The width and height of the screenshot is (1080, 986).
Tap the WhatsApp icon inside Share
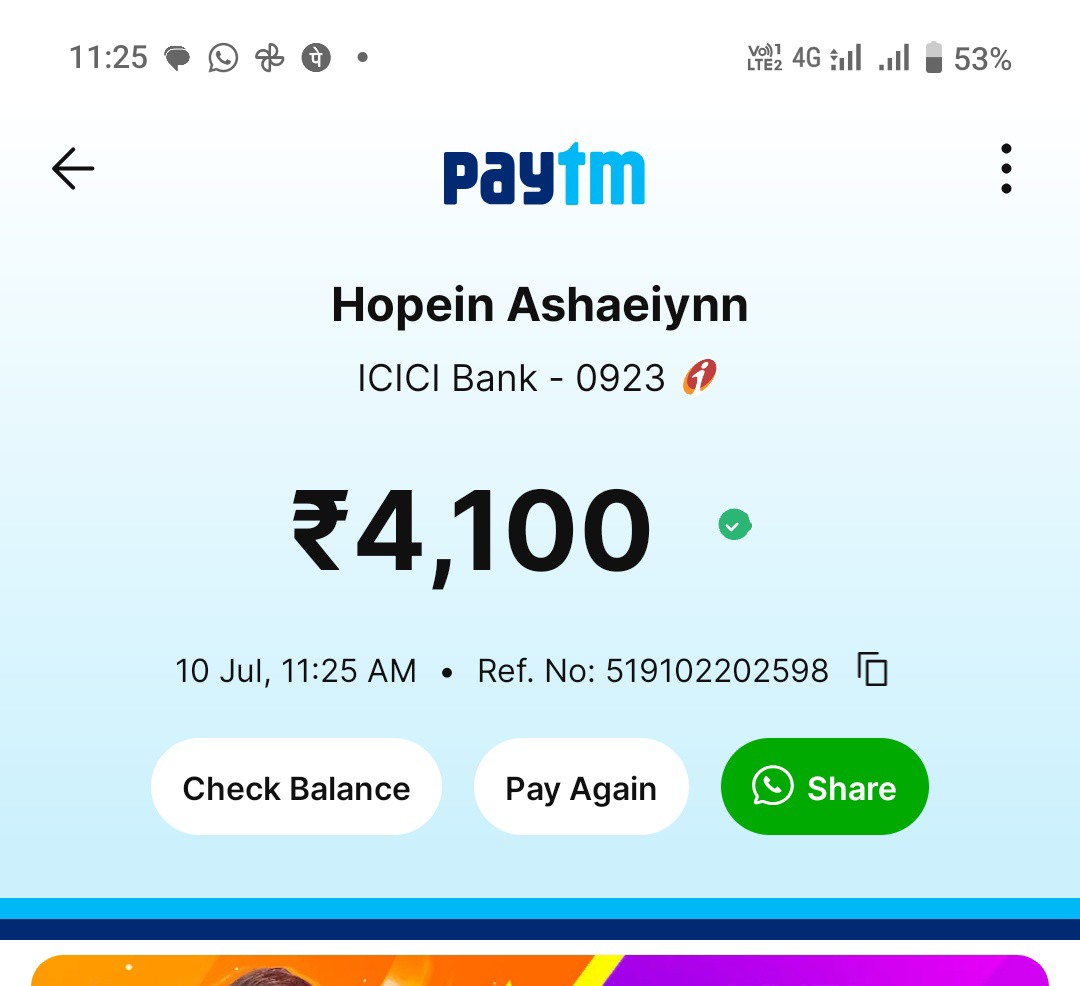coord(773,786)
